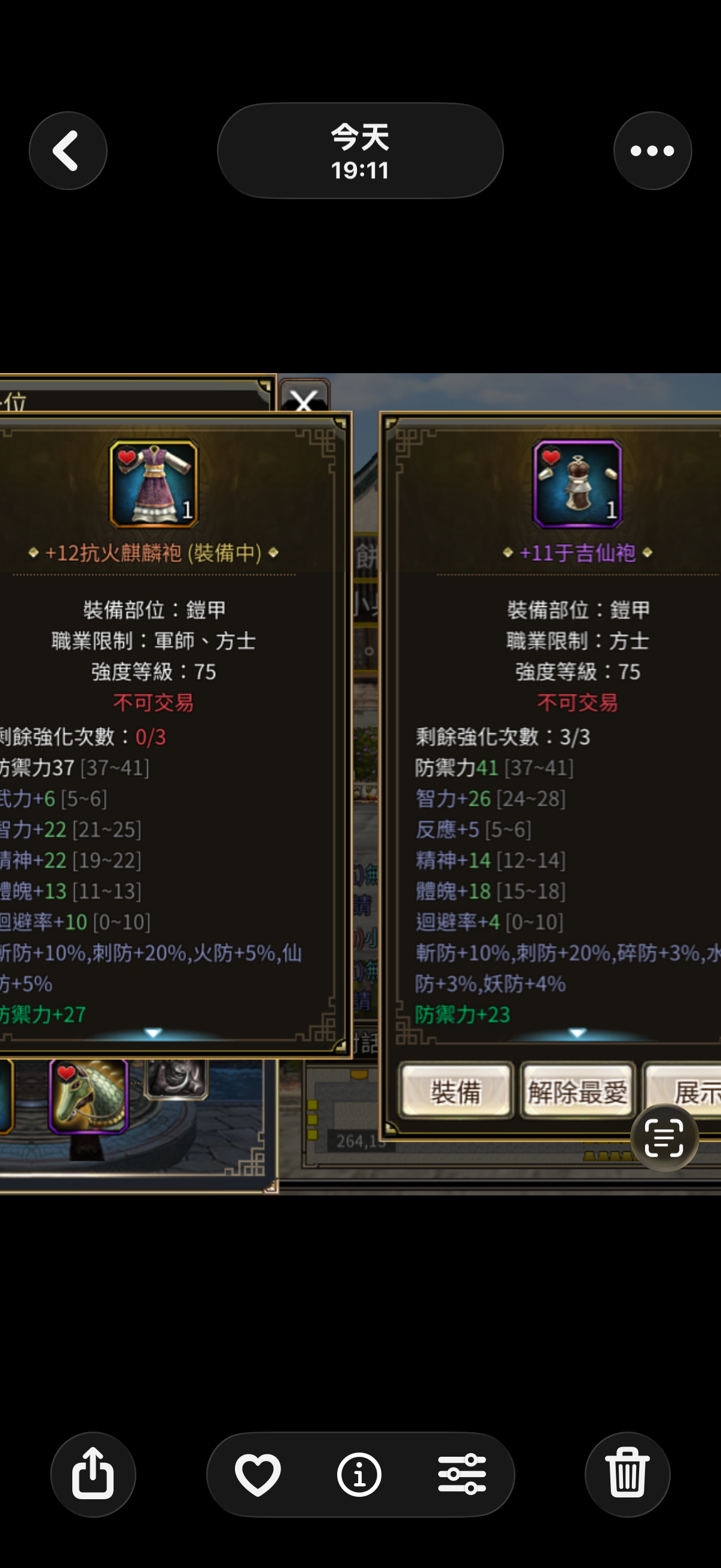The width and height of the screenshot is (721, 1568).
Task: Click the 解除最愛 button
Action: 578,1092
